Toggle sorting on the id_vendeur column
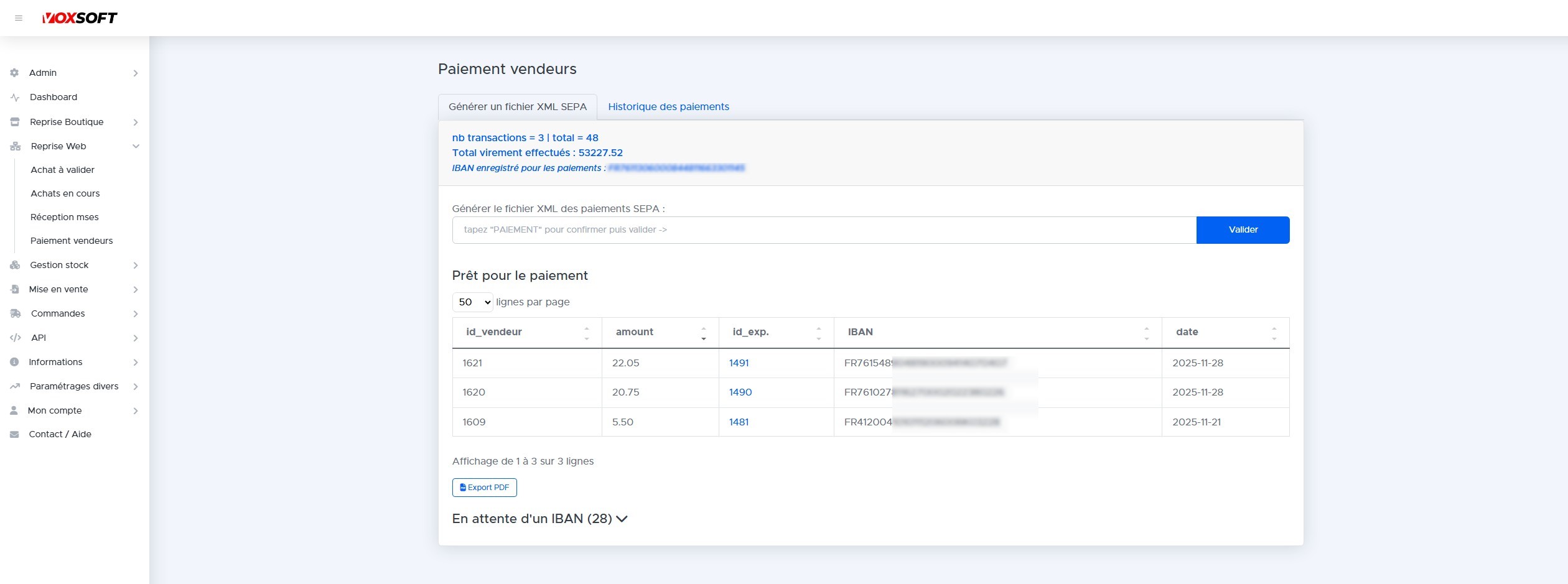The image size is (1568, 584). [x=586, y=333]
